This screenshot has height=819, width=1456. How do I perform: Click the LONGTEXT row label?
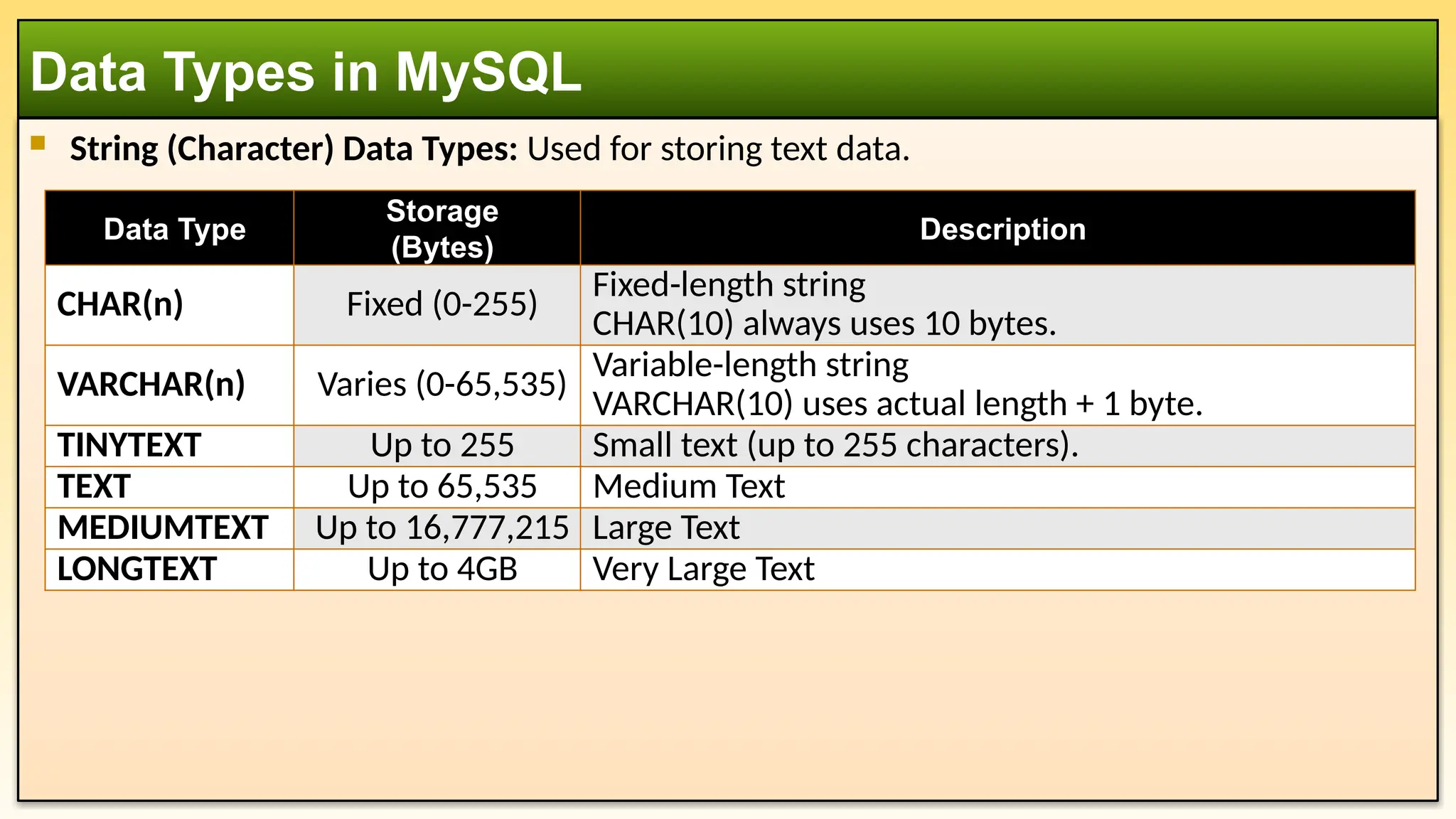137,569
